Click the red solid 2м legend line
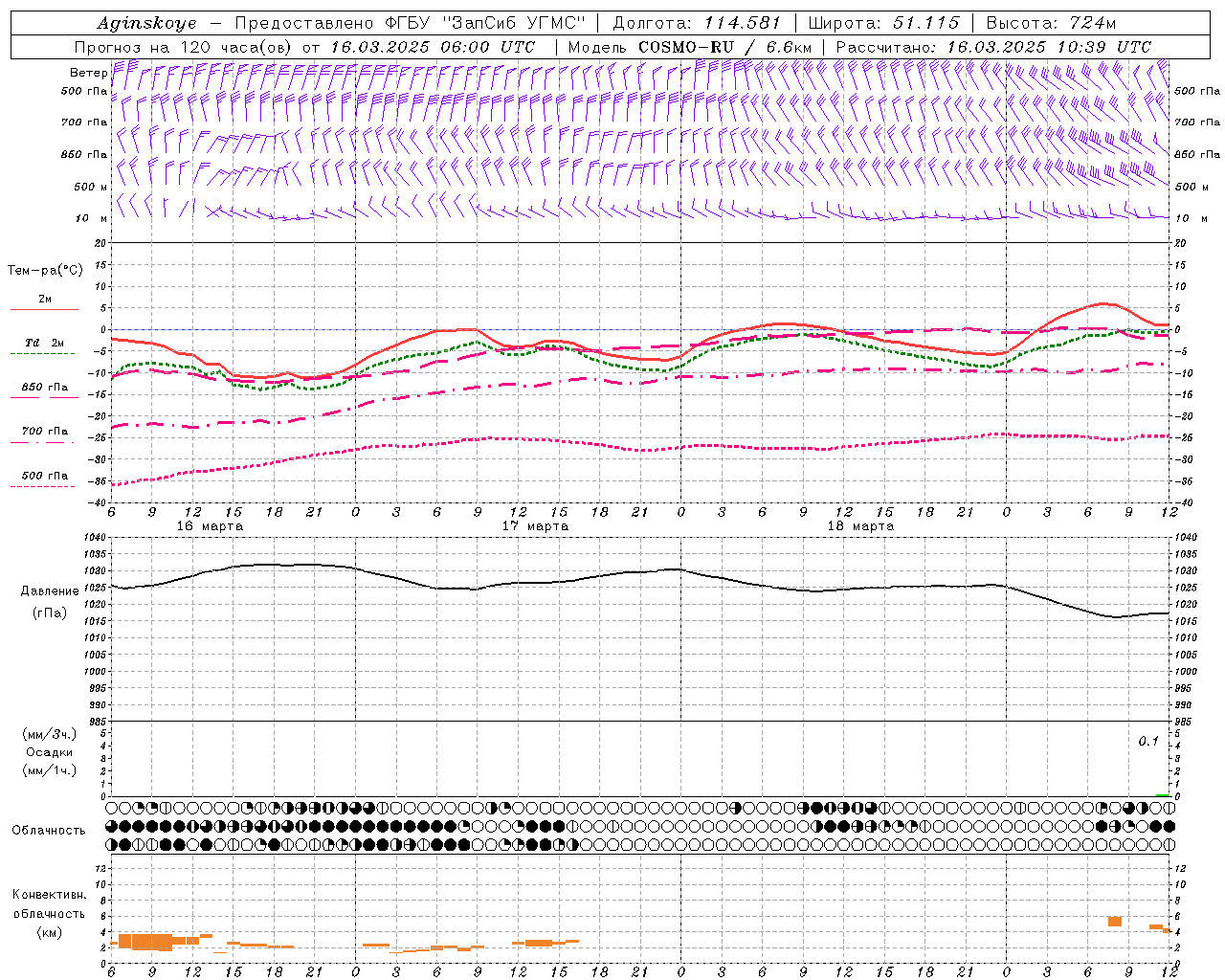This screenshot has width=1225, height=980. [44, 310]
